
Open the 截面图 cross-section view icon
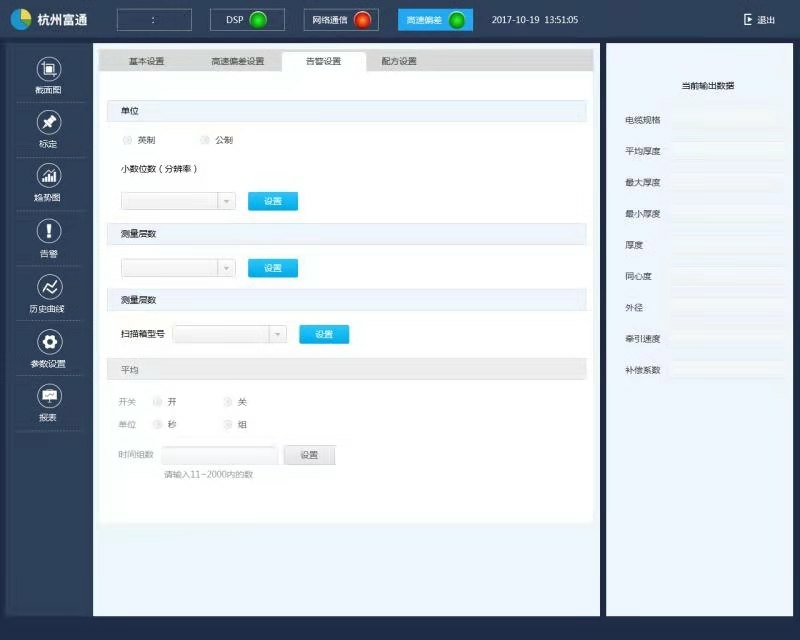tap(49, 69)
